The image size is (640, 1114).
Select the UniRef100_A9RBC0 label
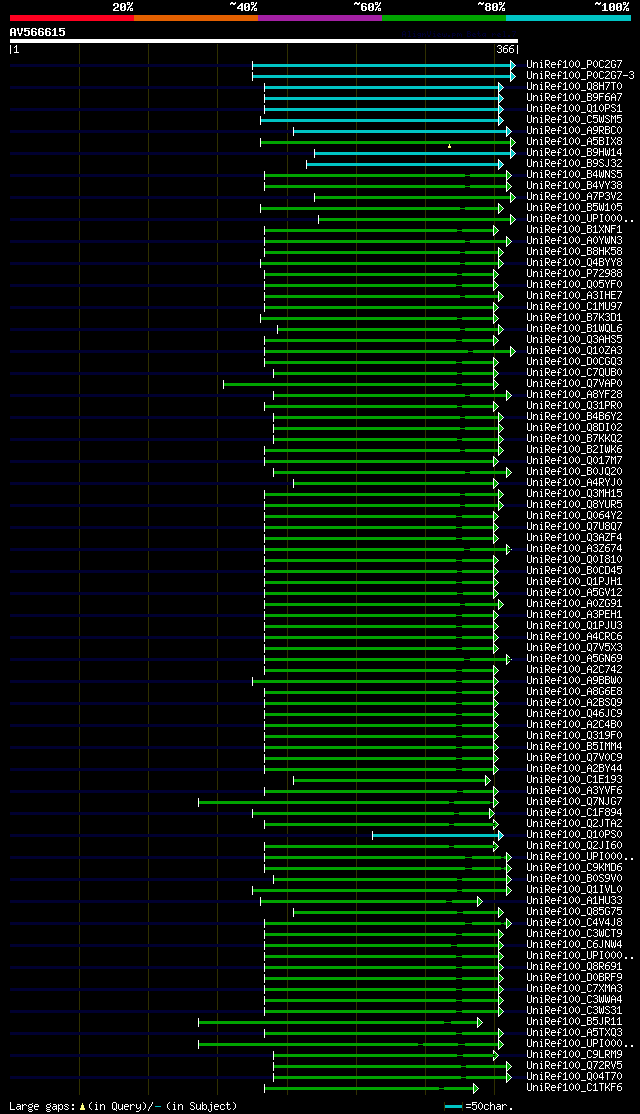coord(575,131)
